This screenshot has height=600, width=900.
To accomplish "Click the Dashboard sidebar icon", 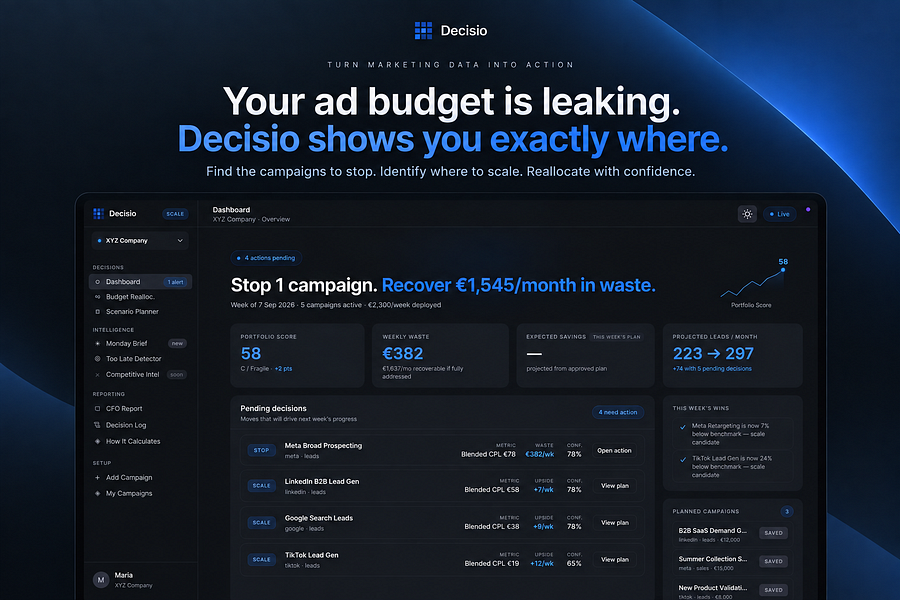I will 97,282.
